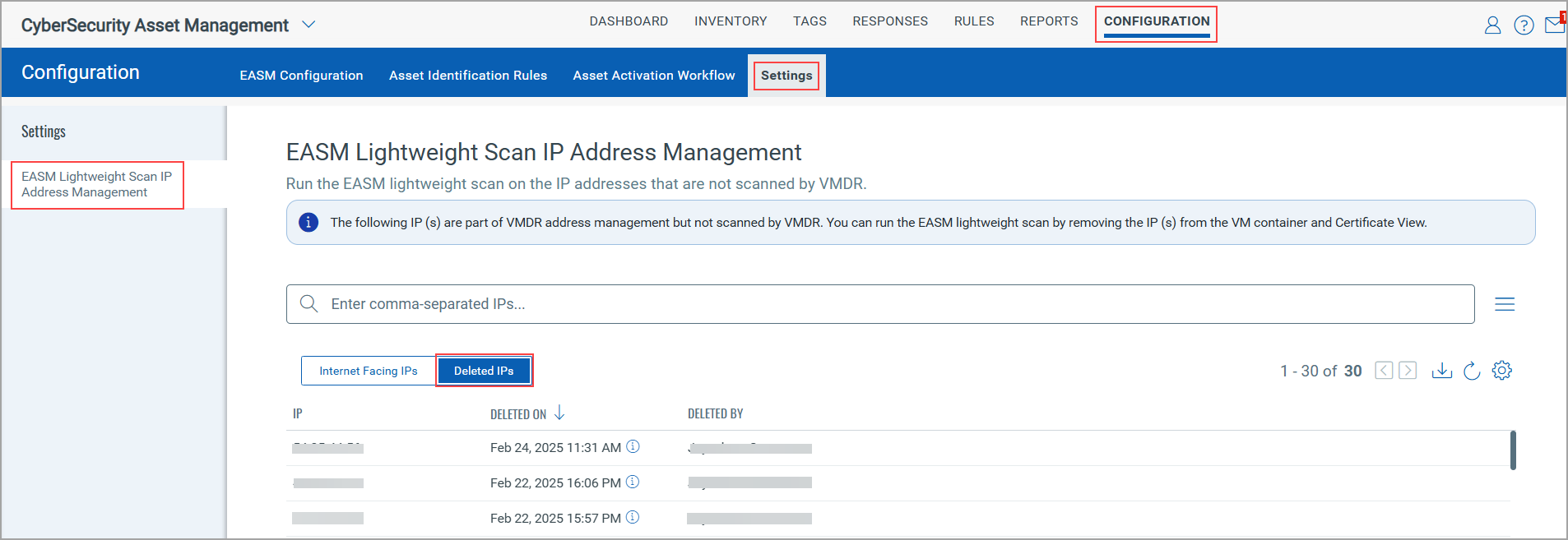
Task: Sort by DELETED ON column header
Action: point(518,413)
